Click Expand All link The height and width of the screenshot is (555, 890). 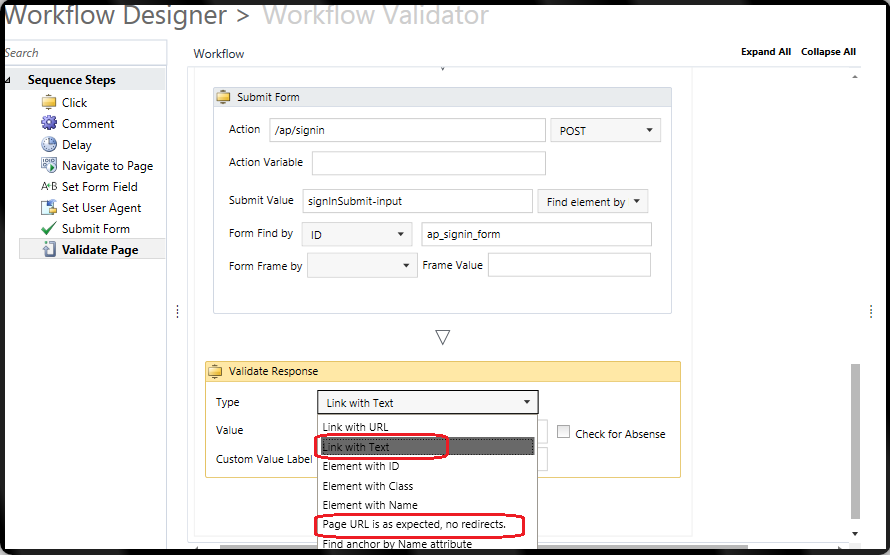click(766, 52)
